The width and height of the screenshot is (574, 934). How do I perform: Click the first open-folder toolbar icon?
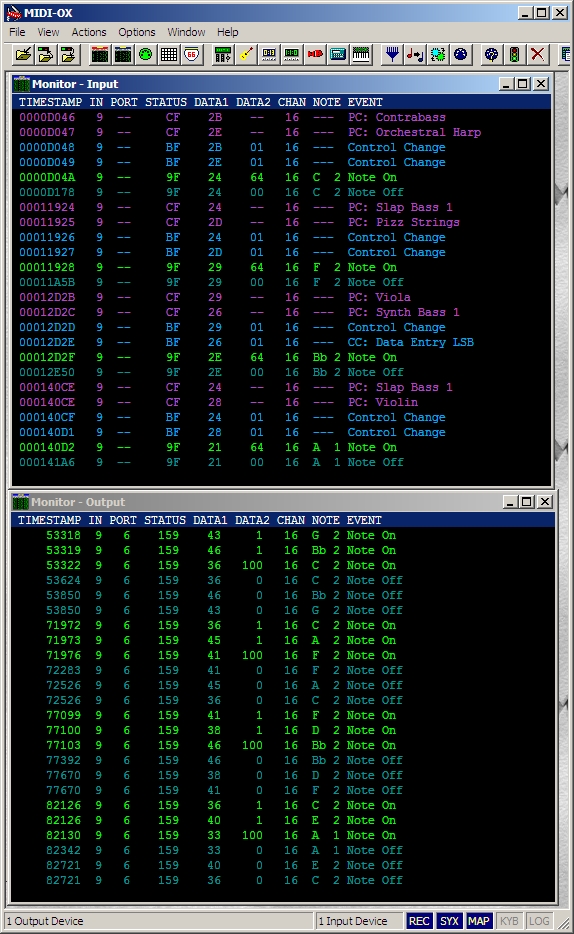[23, 55]
